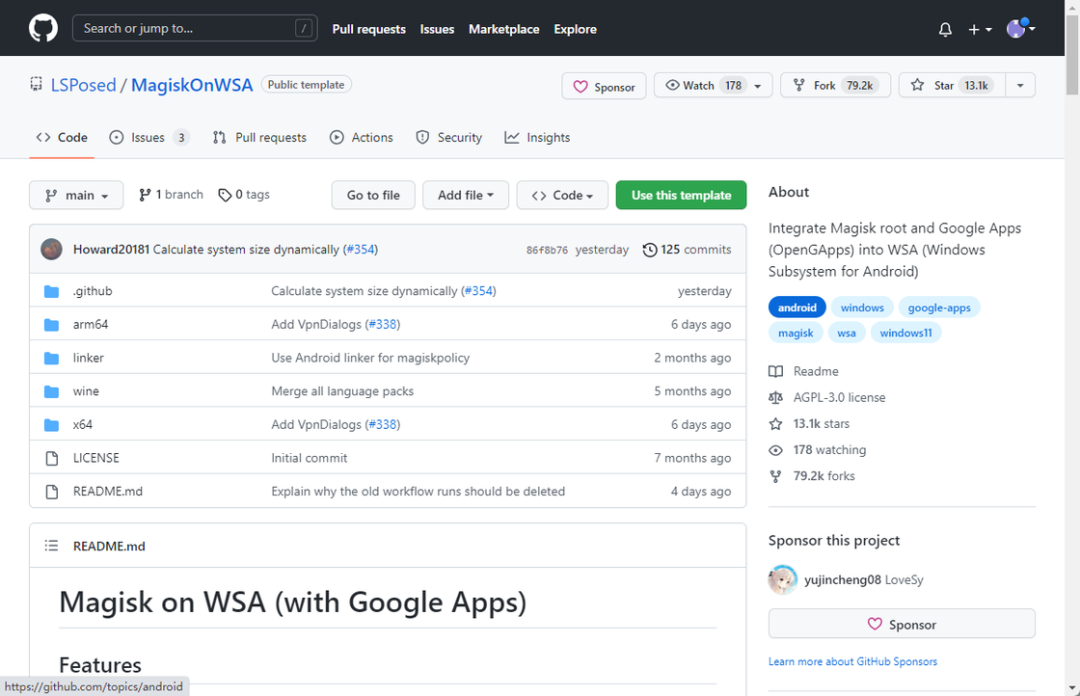Select the windows11 topic tag
Image resolution: width=1080 pixels, height=696 pixels.
click(905, 333)
